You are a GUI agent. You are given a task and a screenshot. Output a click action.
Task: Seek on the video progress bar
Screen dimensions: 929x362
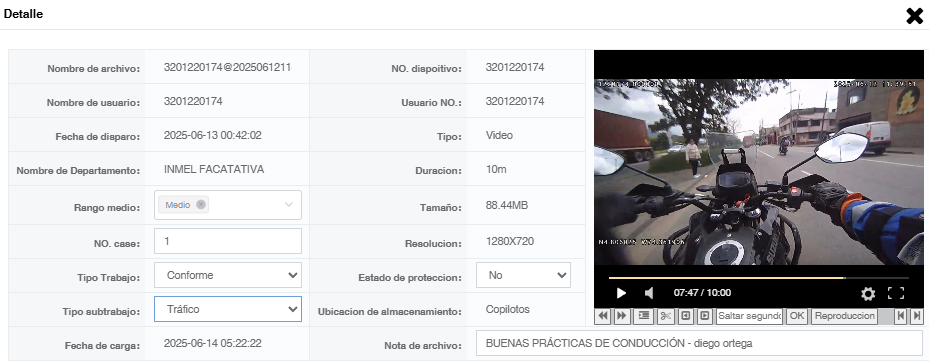click(758, 277)
